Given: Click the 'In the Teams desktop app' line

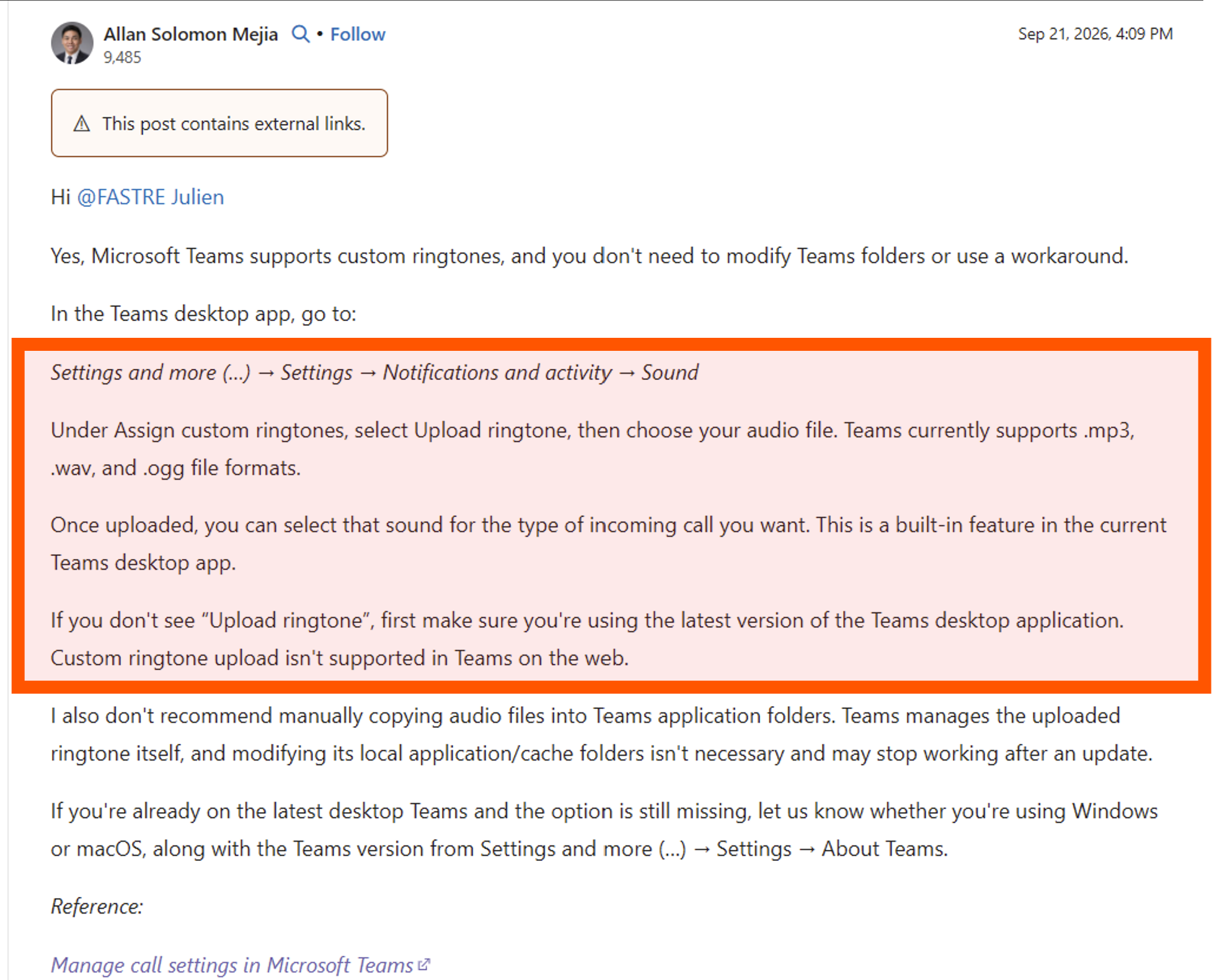Looking at the screenshot, I should [x=203, y=314].
